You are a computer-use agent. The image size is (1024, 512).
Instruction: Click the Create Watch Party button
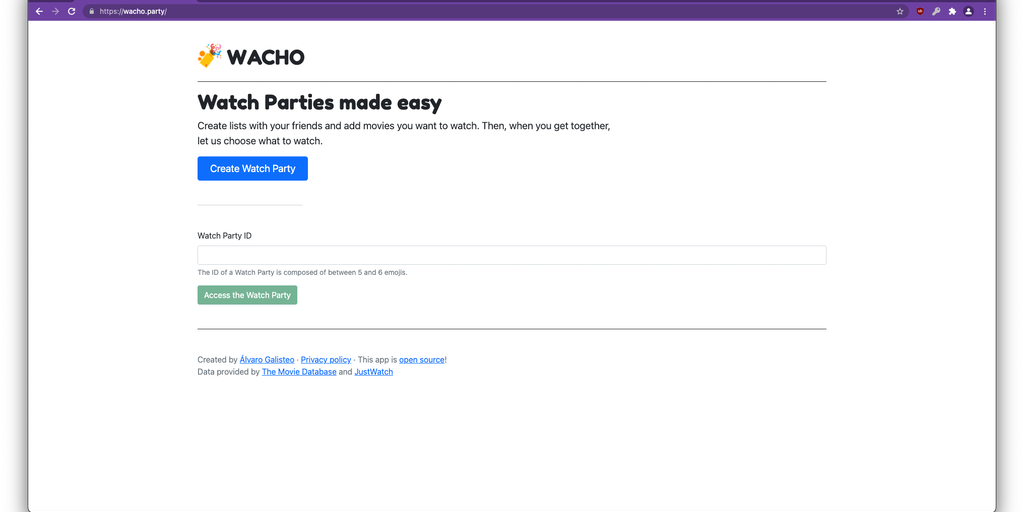click(x=252, y=169)
